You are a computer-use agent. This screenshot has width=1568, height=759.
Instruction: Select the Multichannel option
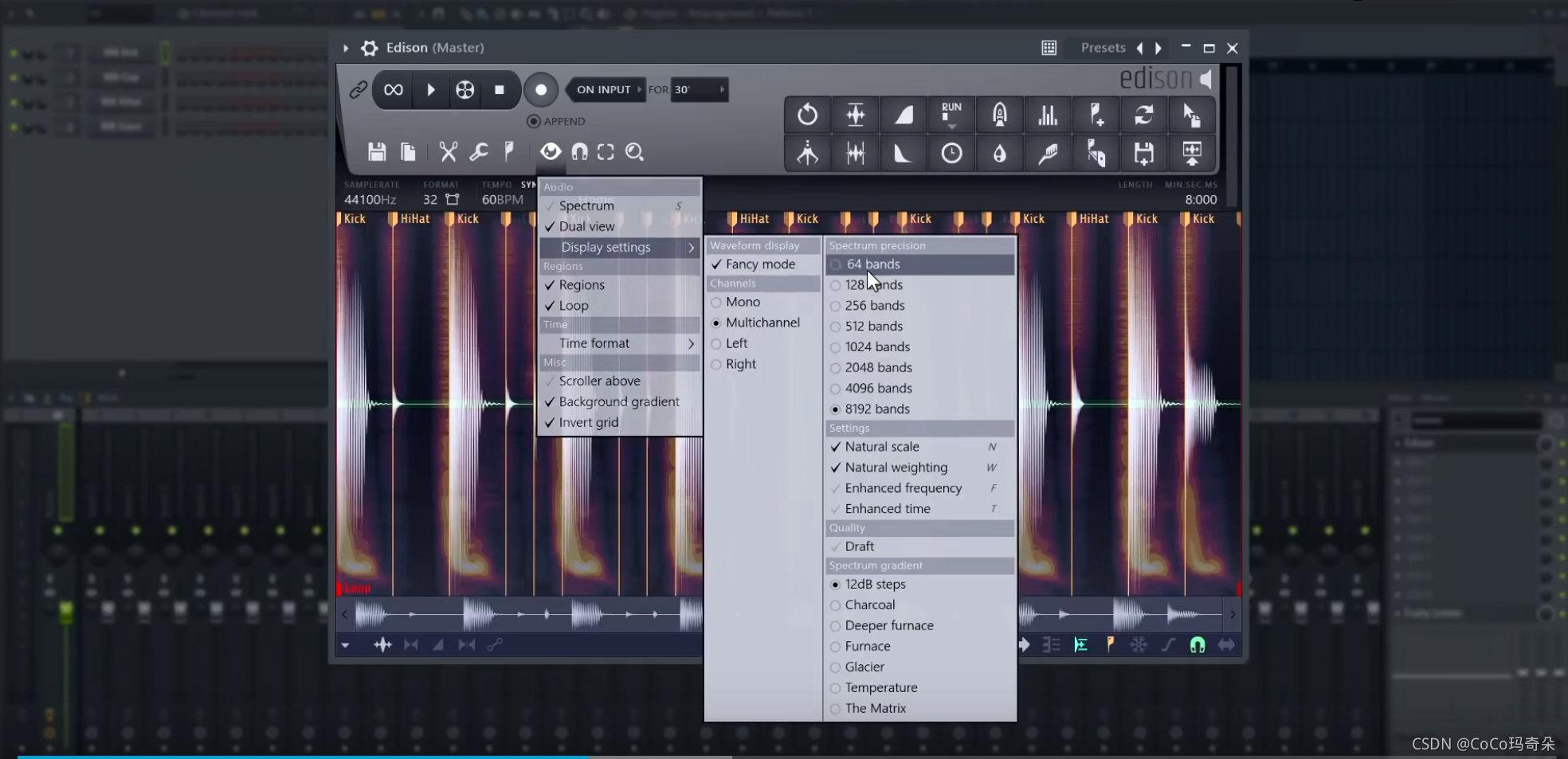[763, 323]
